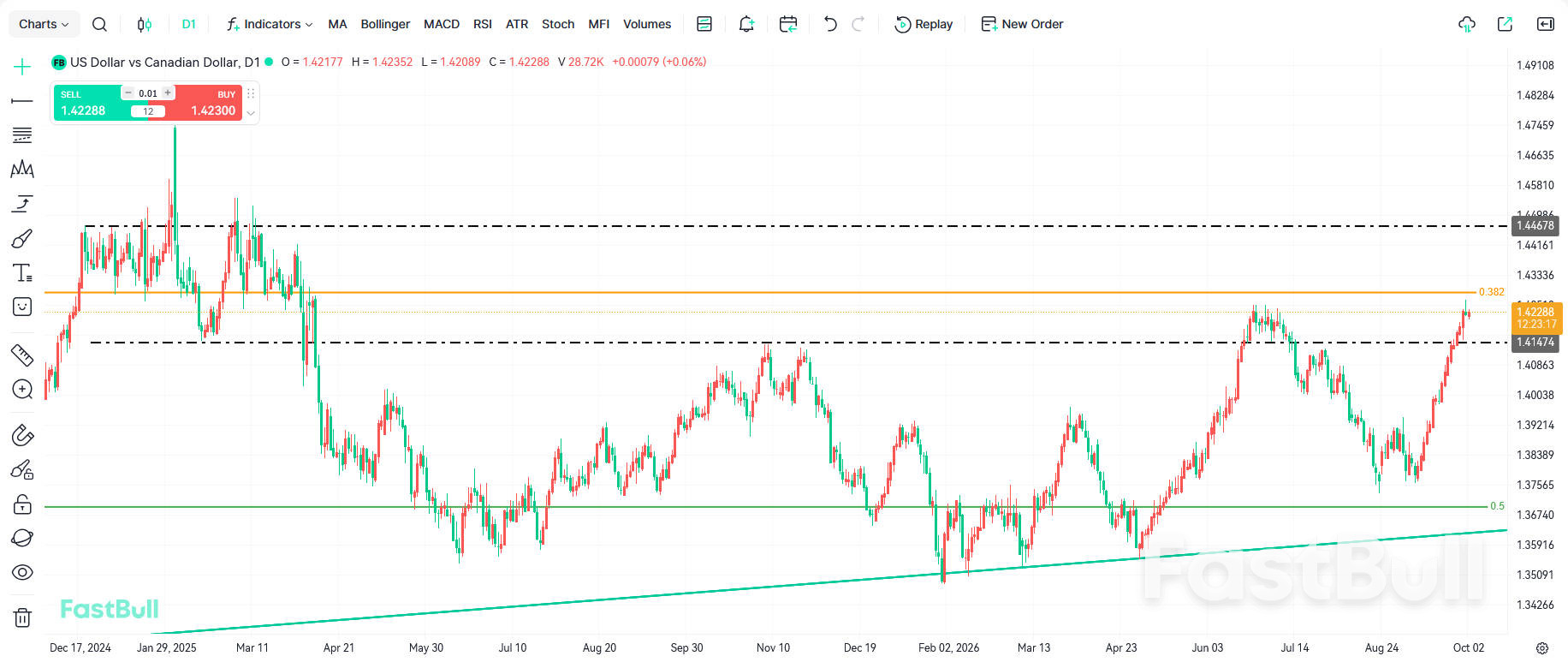Pick the zigzag pattern drawing tool
This screenshot has width=1568, height=662.
tap(22, 170)
